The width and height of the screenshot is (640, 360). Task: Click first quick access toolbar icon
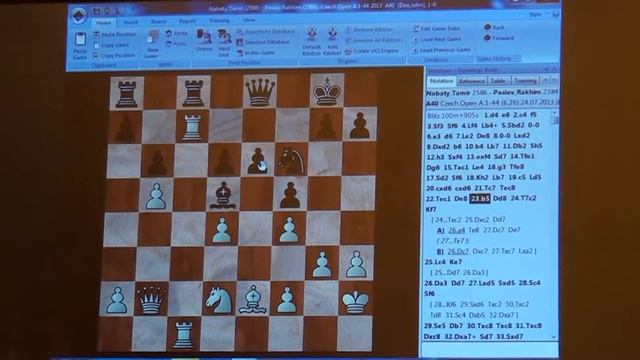pyautogui.click(x=96, y=11)
